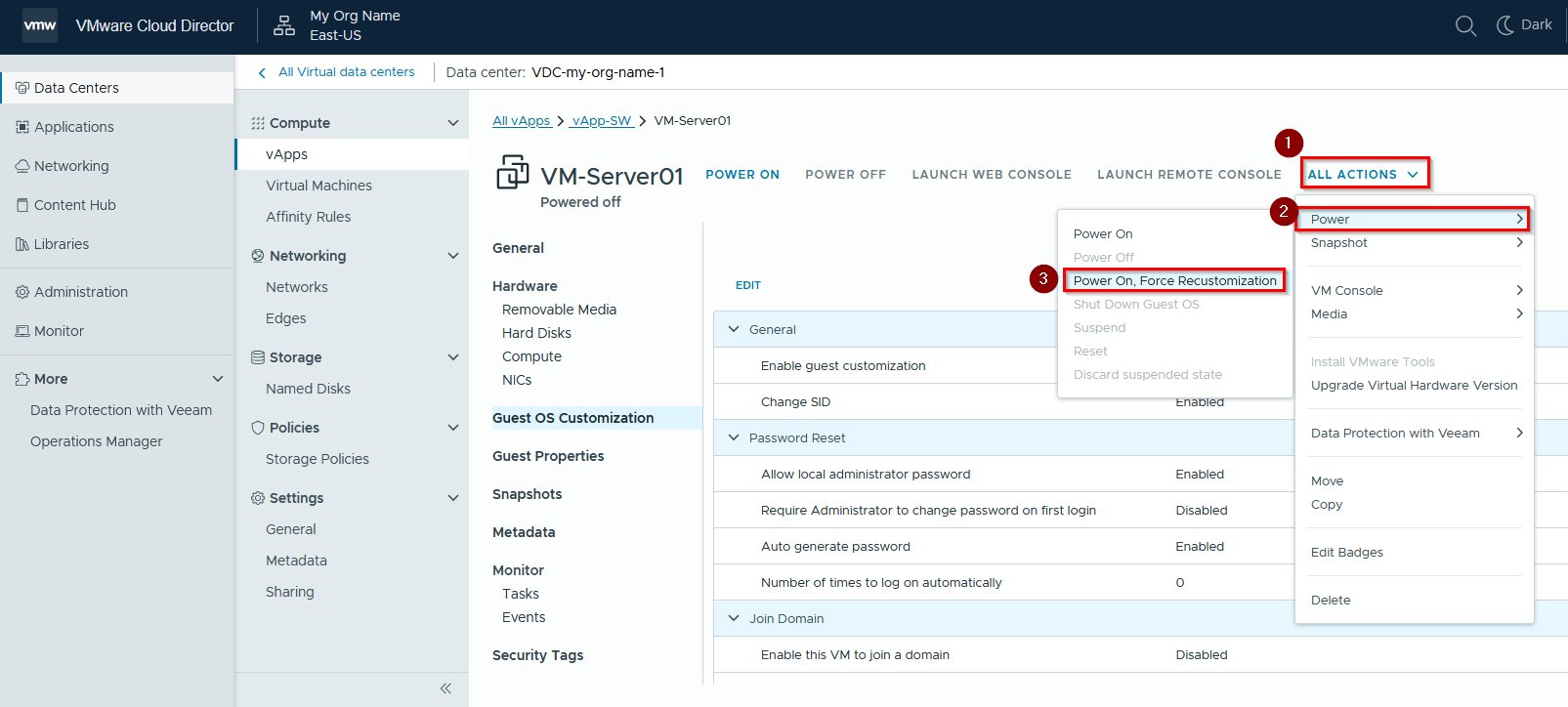Click the Networking cloud icon in left sidebar

(x=22, y=166)
